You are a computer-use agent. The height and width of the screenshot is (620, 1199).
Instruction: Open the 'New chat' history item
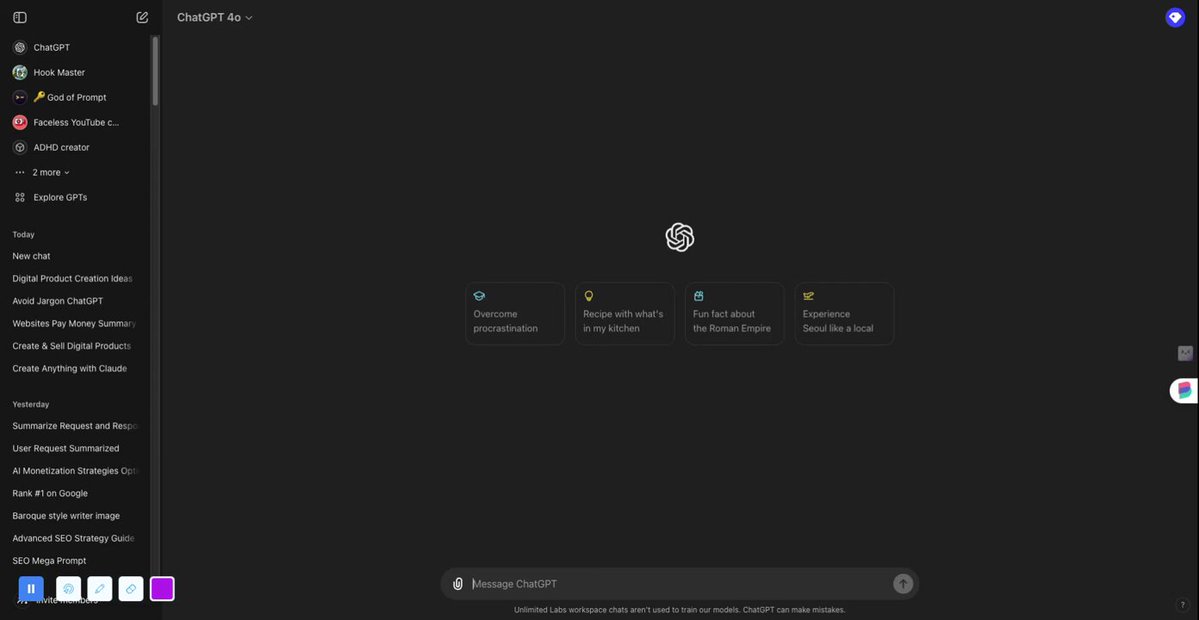(31, 256)
